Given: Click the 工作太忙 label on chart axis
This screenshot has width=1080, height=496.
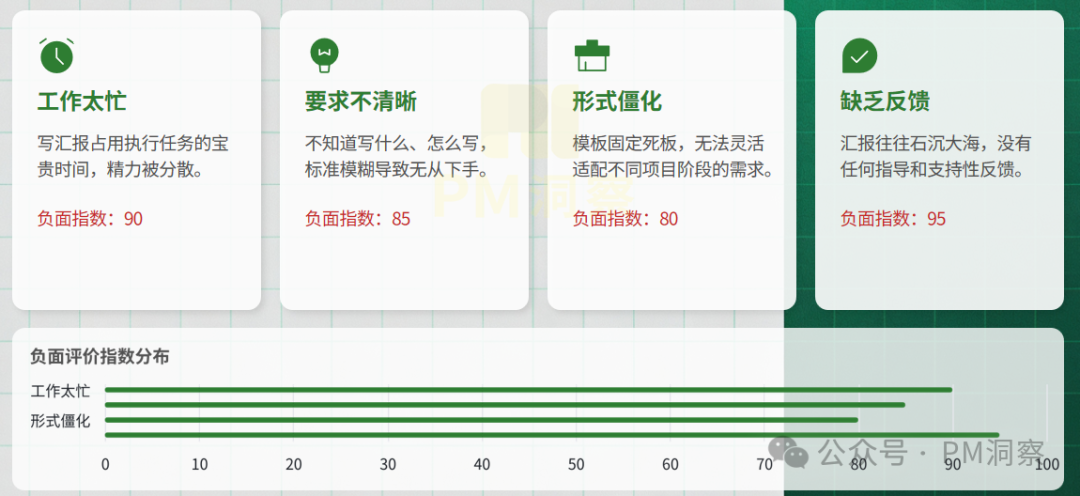Looking at the screenshot, I should 60,391.
